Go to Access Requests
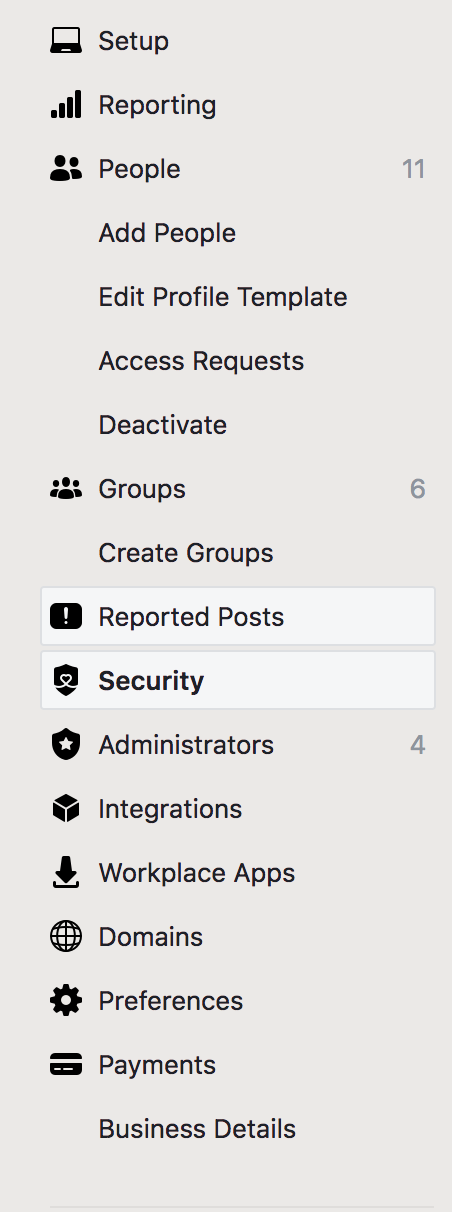The height and width of the screenshot is (1212, 452). (201, 361)
